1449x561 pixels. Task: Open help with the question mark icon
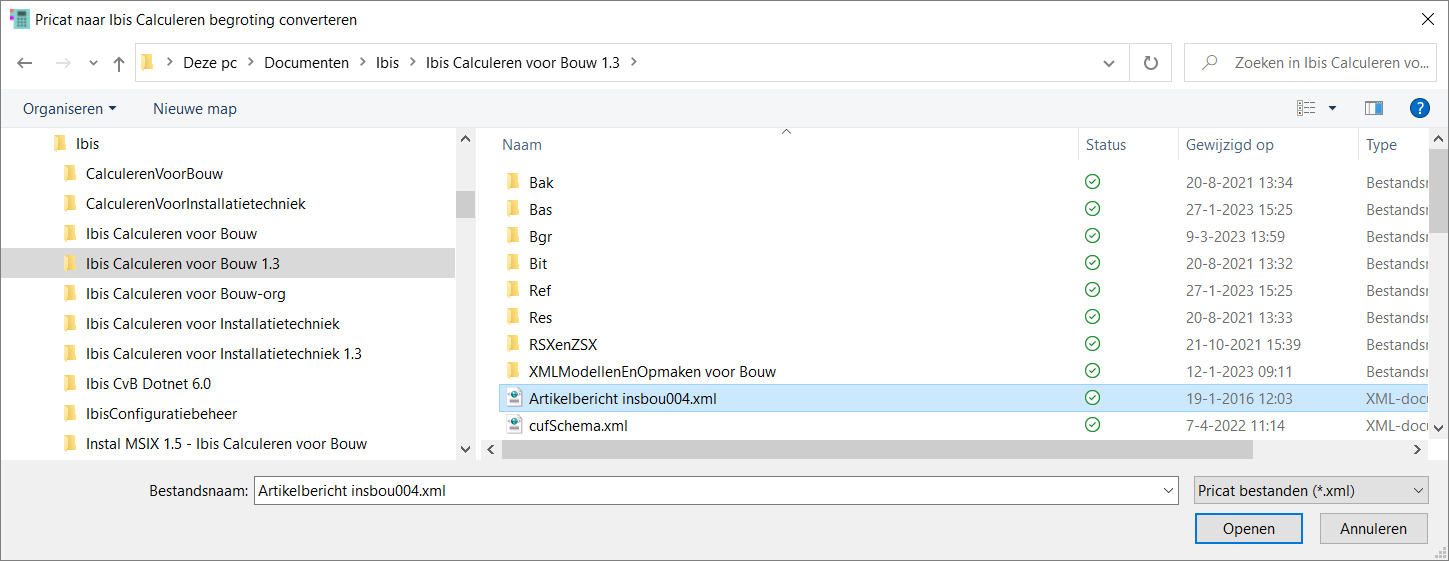(x=1419, y=108)
